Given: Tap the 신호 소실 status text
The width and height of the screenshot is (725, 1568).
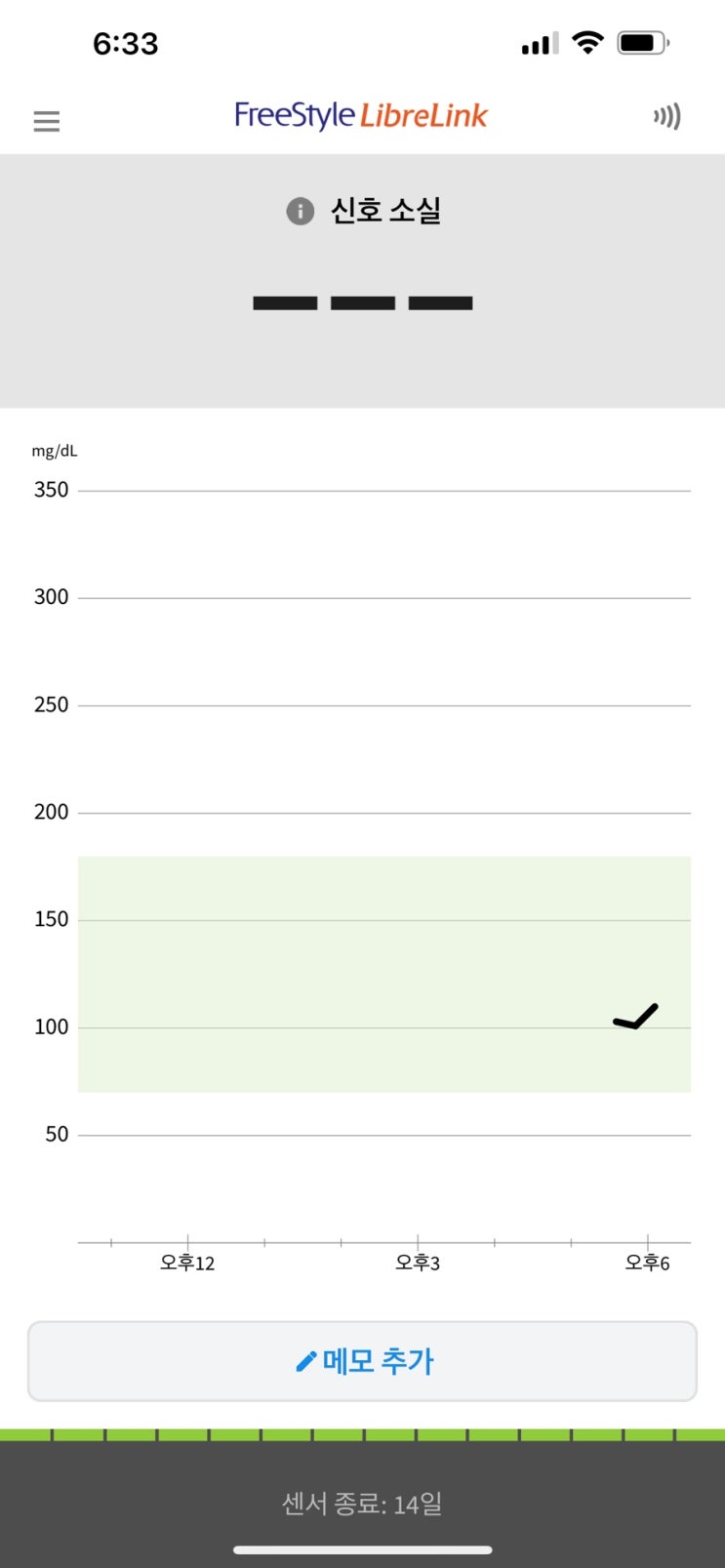Looking at the screenshot, I should (x=385, y=211).
